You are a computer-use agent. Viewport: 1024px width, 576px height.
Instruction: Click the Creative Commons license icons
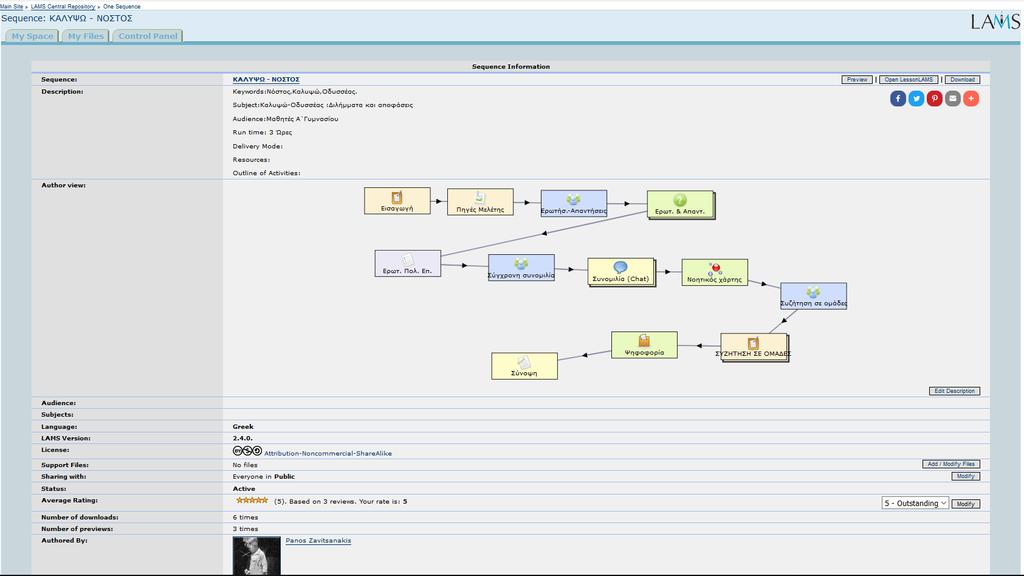(247, 451)
